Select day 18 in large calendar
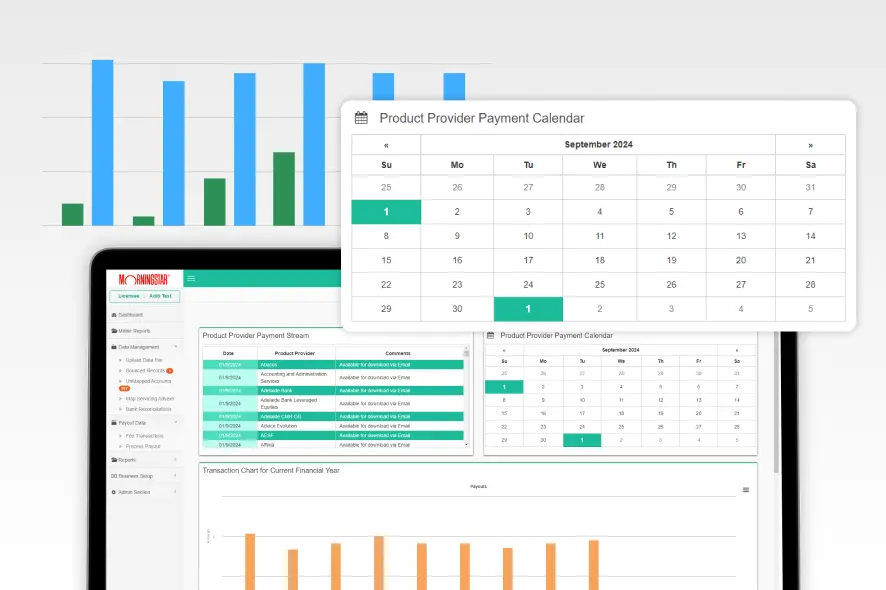The height and width of the screenshot is (590, 886). 600,261
